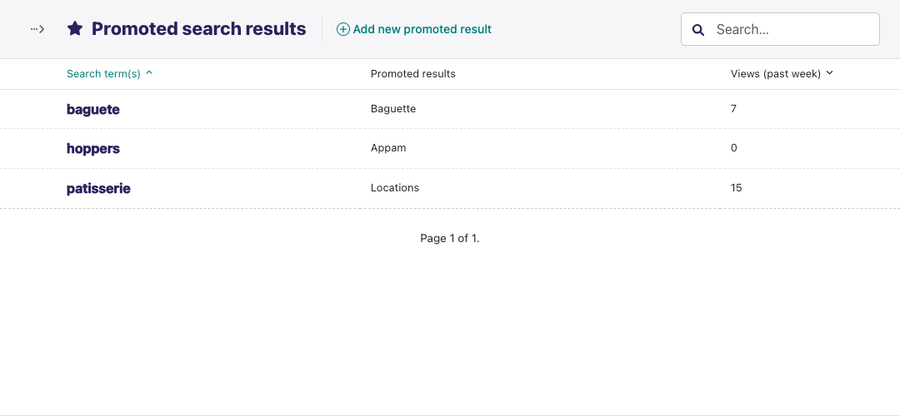Focus the Search input field
The width and height of the screenshot is (900, 416).
coord(780,29)
